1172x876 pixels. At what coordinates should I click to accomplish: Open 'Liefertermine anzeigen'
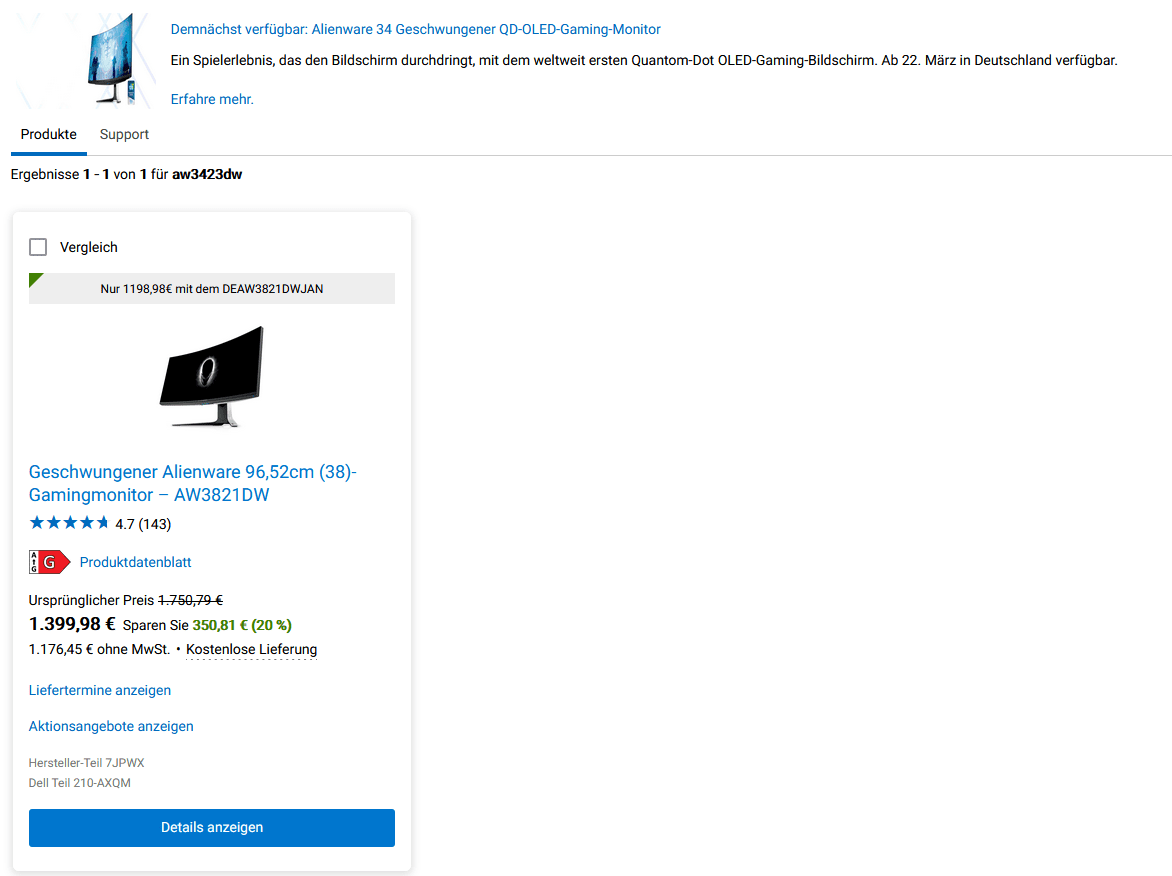click(x=100, y=691)
